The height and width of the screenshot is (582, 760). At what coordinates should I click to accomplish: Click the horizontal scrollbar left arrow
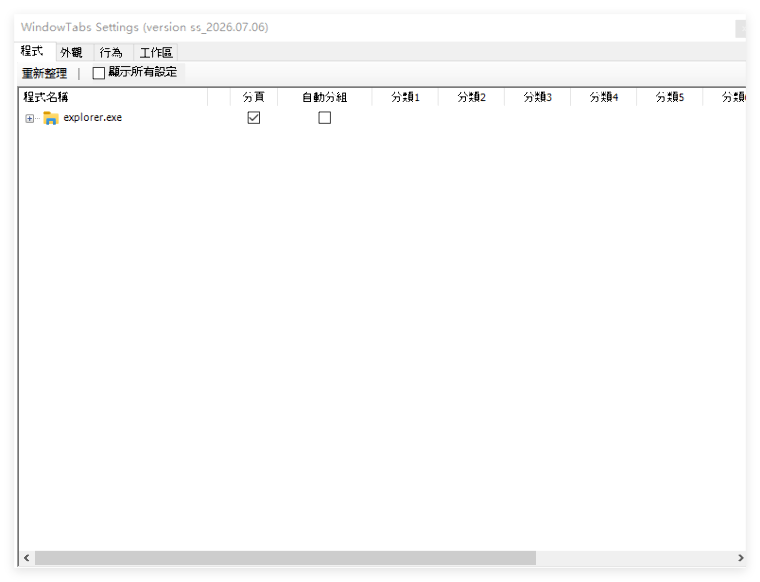27,558
